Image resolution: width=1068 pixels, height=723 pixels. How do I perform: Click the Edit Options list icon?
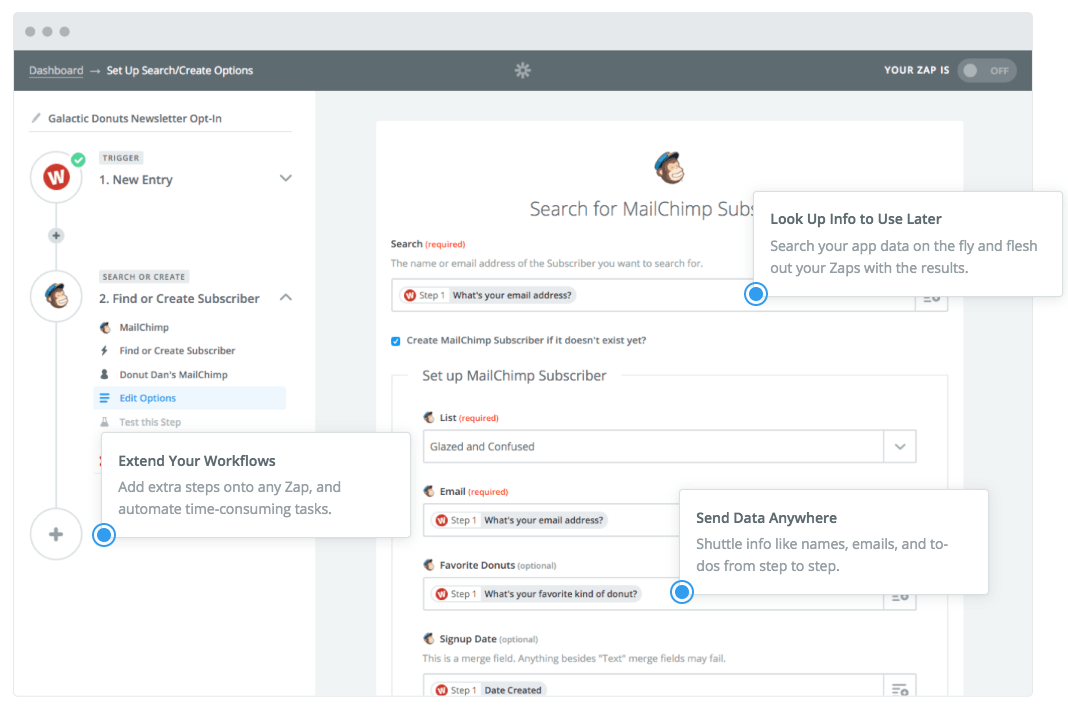(x=104, y=398)
